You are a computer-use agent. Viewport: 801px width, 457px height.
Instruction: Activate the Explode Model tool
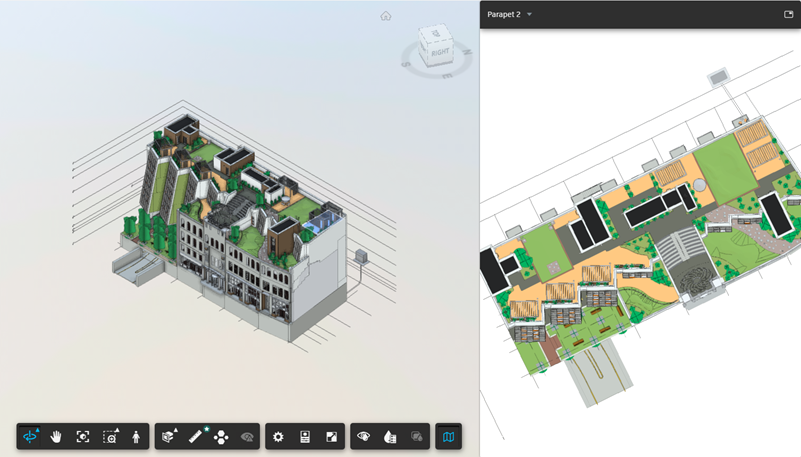tap(221, 437)
